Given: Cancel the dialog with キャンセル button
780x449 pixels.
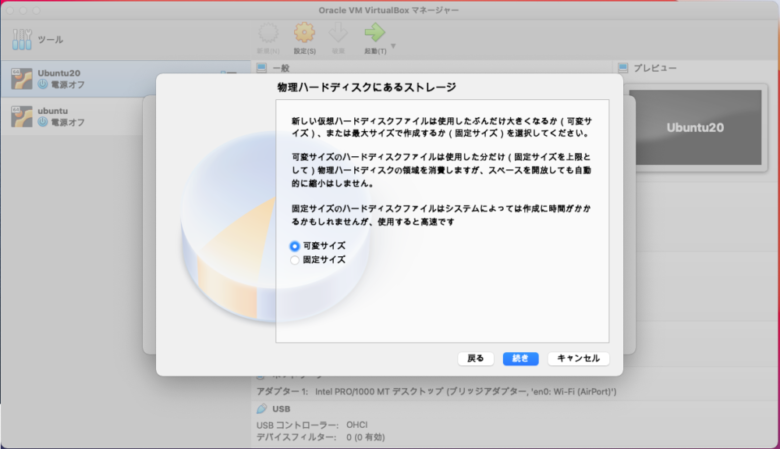Looking at the screenshot, I should click(578, 359).
